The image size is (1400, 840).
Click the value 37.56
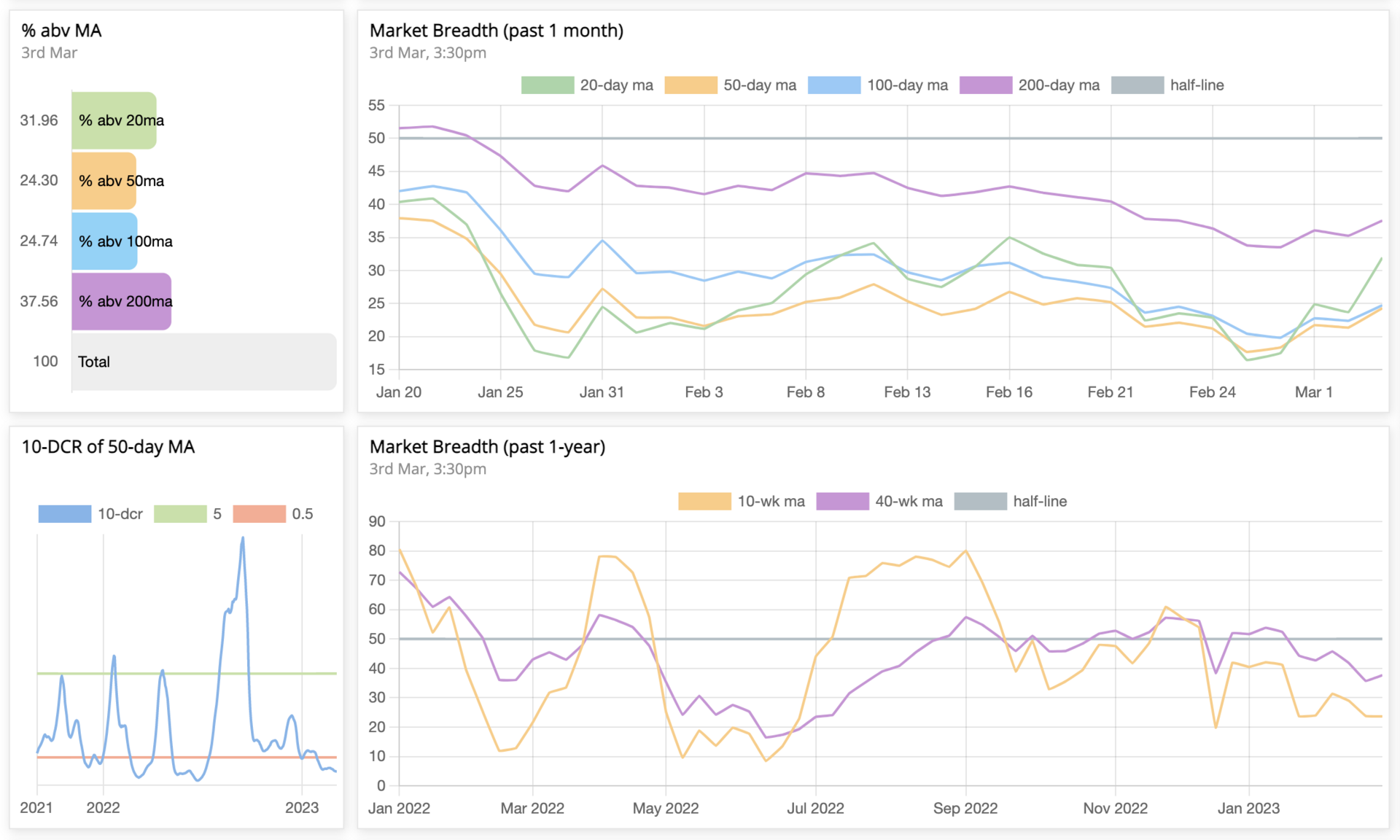tap(39, 301)
